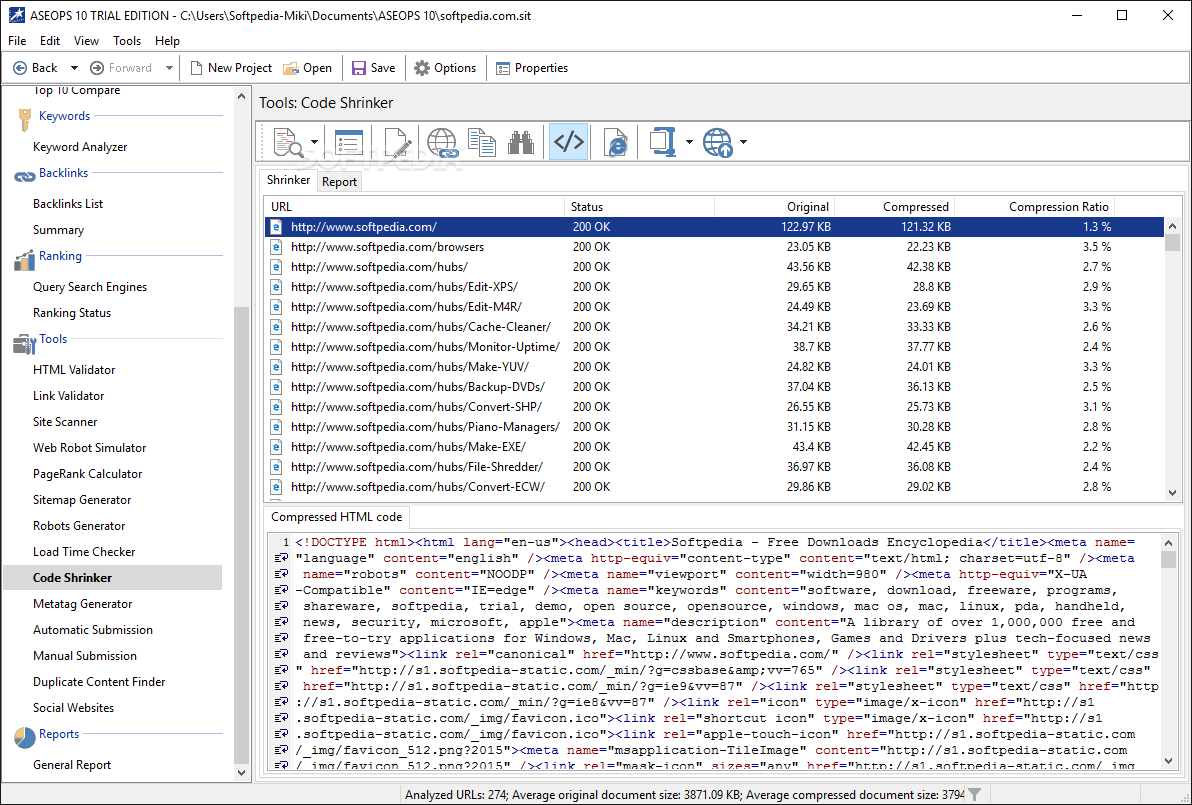
Task: Click the globe upload icon
Action: tap(717, 142)
